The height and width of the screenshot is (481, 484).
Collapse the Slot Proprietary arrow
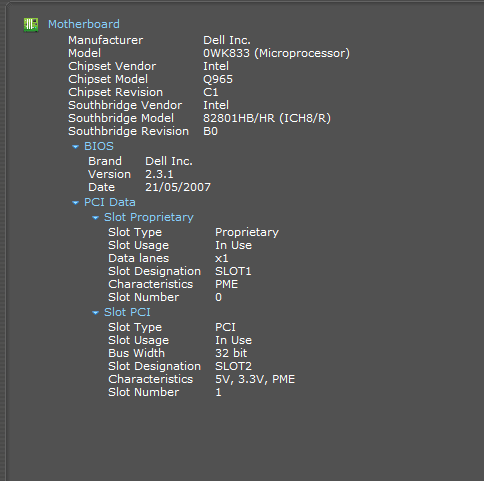(96, 218)
